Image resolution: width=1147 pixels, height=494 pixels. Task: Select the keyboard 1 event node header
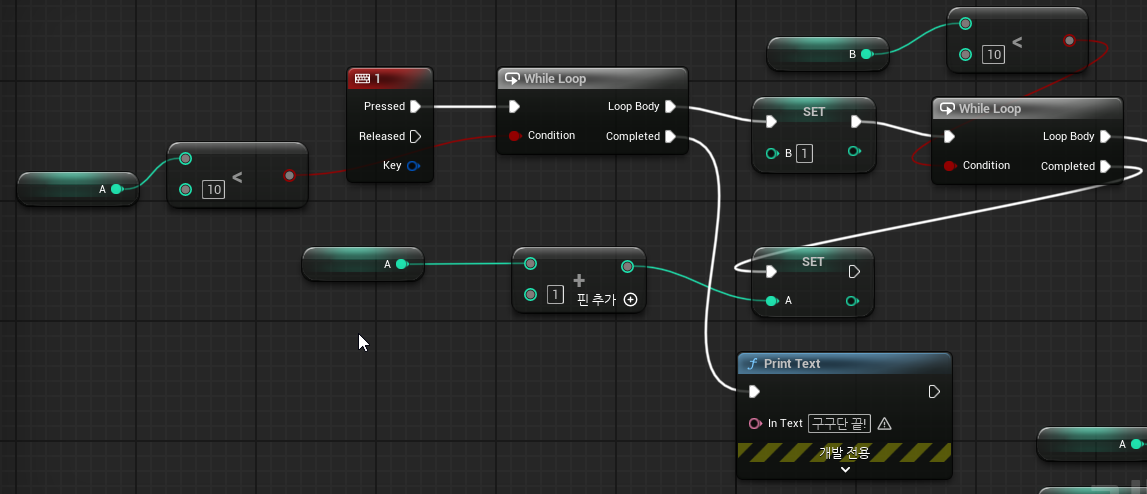390,78
